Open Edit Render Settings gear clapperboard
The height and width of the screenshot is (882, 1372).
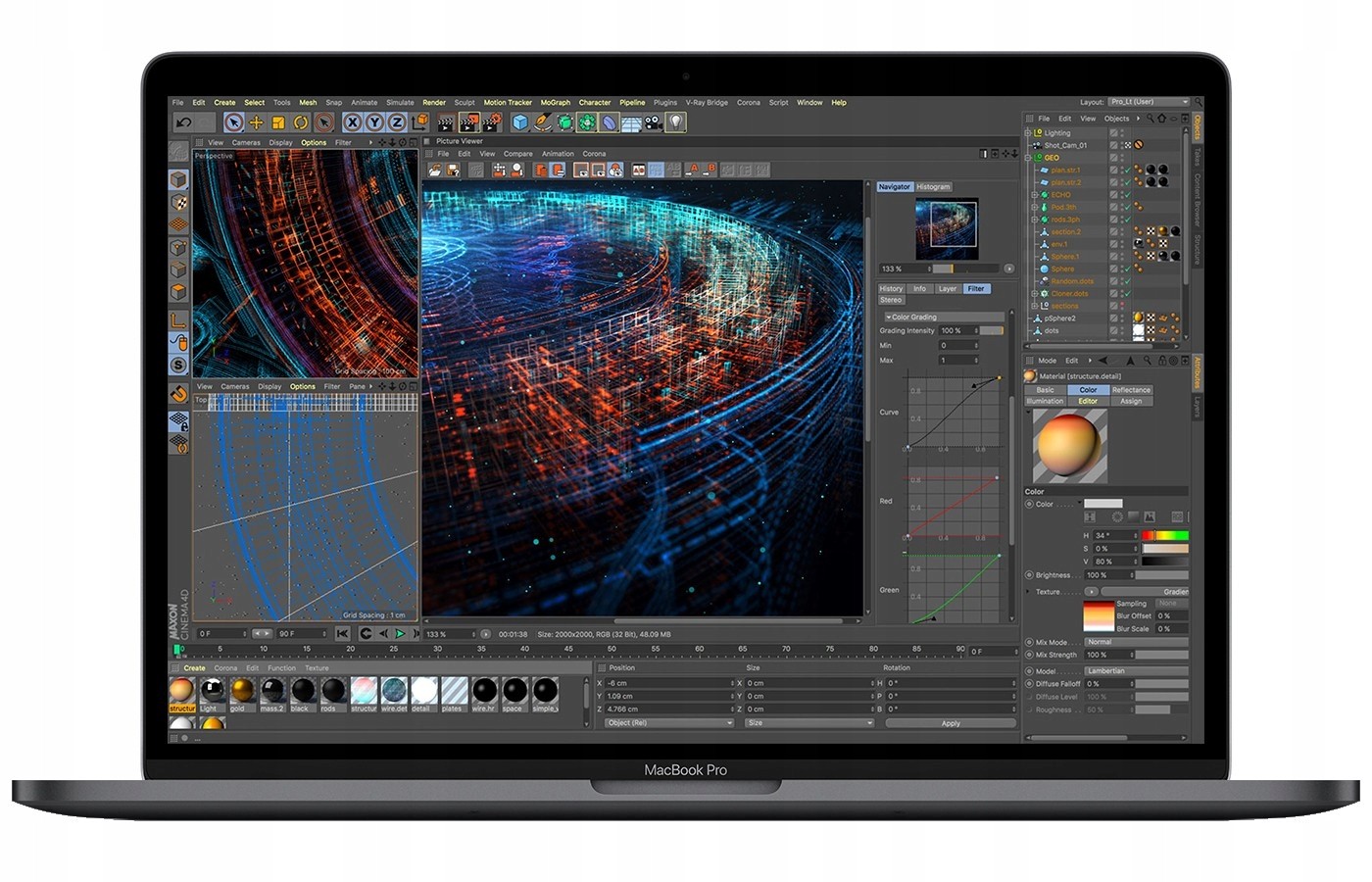click(x=492, y=122)
